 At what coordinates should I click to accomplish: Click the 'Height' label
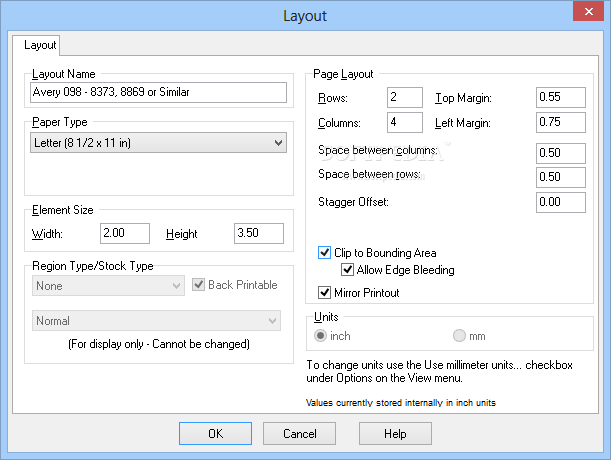tap(182, 234)
